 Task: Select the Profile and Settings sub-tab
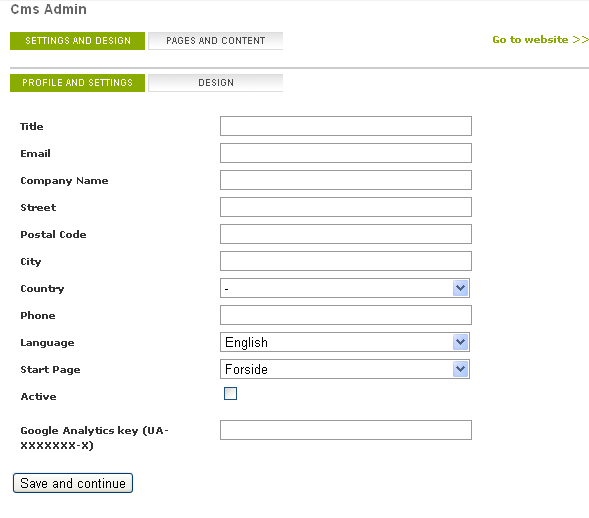pos(77,83)
